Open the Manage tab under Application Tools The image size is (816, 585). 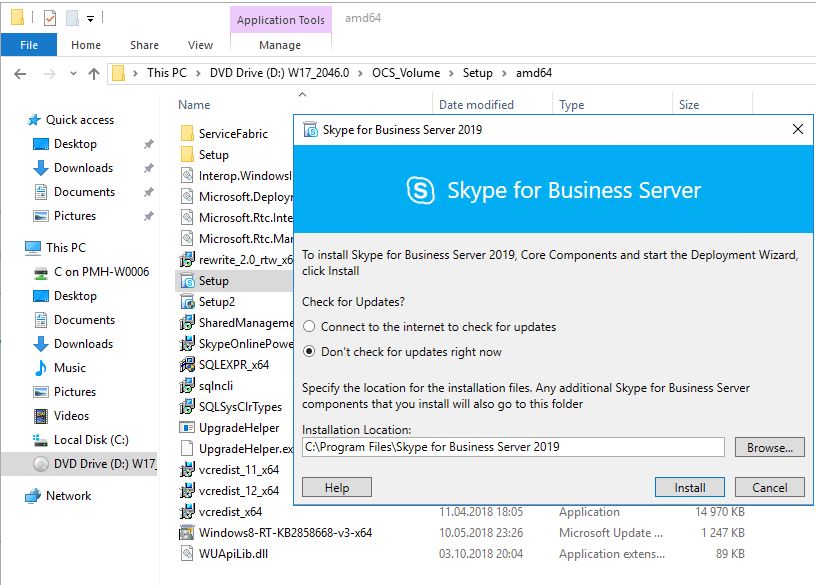[280, 45]
